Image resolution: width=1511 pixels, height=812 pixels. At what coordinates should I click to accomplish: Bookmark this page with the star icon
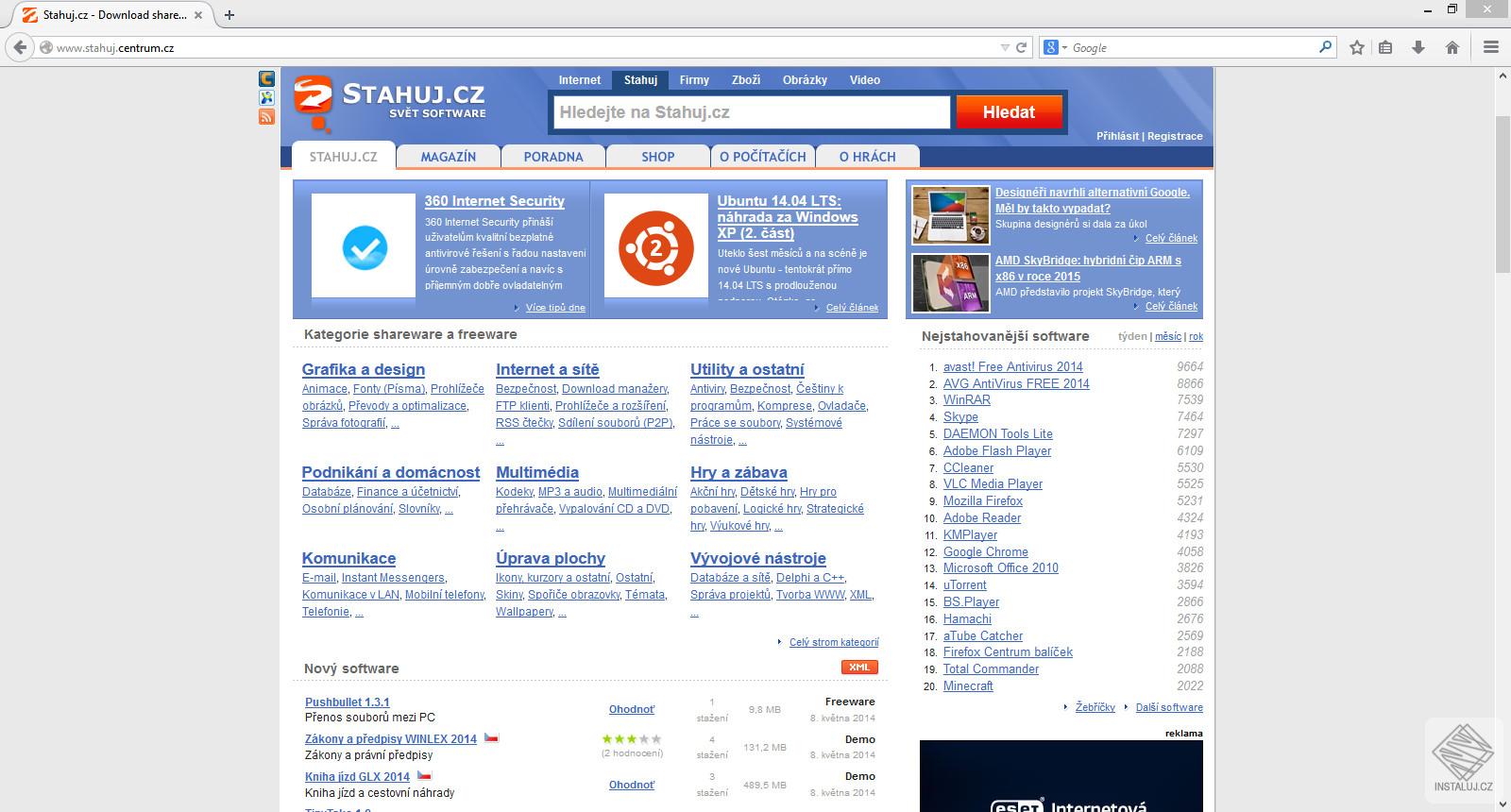click(1357, 47)
